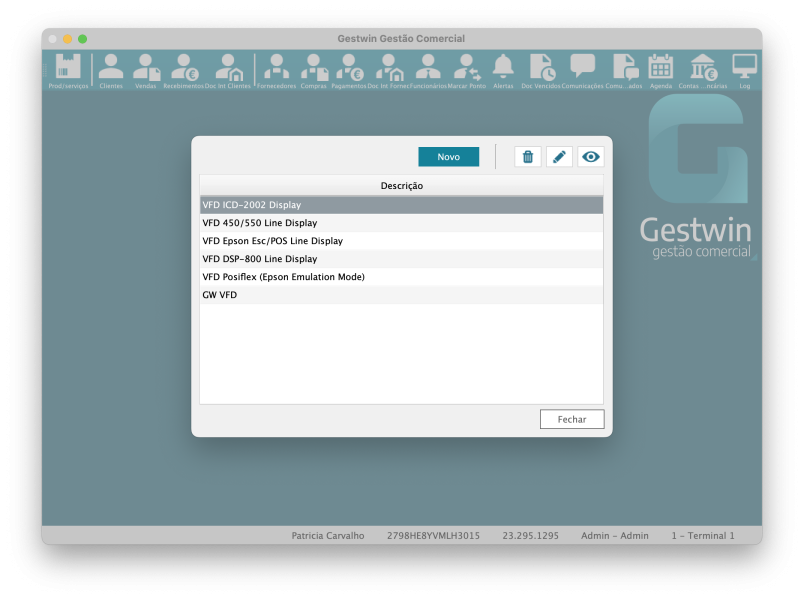The width and height of the screenshot is (804, 600).
Task: Click the Marcar Ponto icon
Action: (466, 70)
